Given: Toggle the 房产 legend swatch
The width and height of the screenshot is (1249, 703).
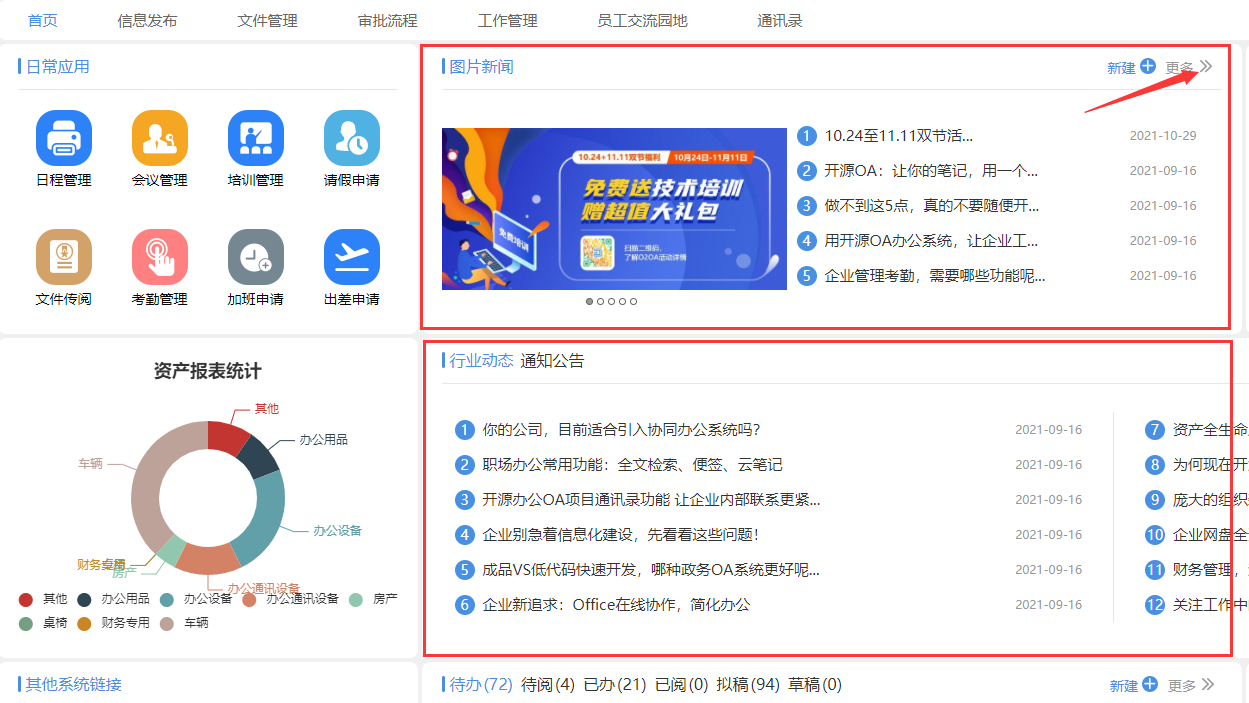Looking at the screenshot, I should pyautogui.click(x=355, y=599).
